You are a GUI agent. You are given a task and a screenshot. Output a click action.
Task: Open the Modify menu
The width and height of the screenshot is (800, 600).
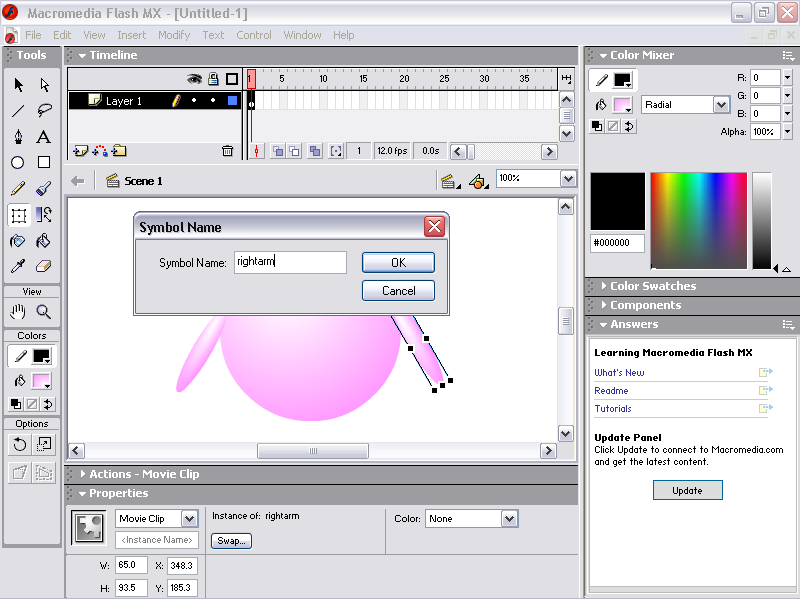[174, 35]
